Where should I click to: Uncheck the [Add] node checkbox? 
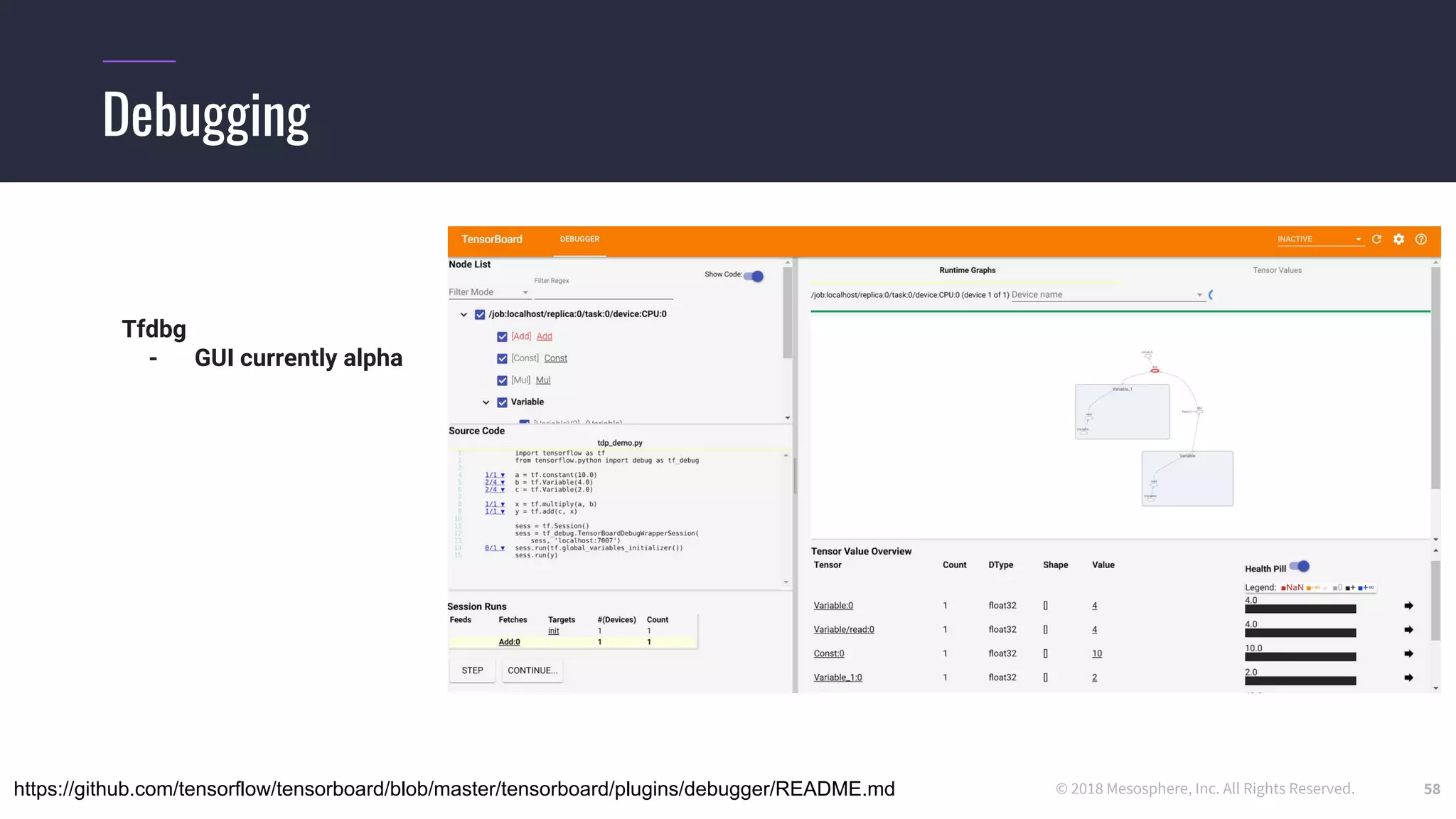click(x=502, y=337)
